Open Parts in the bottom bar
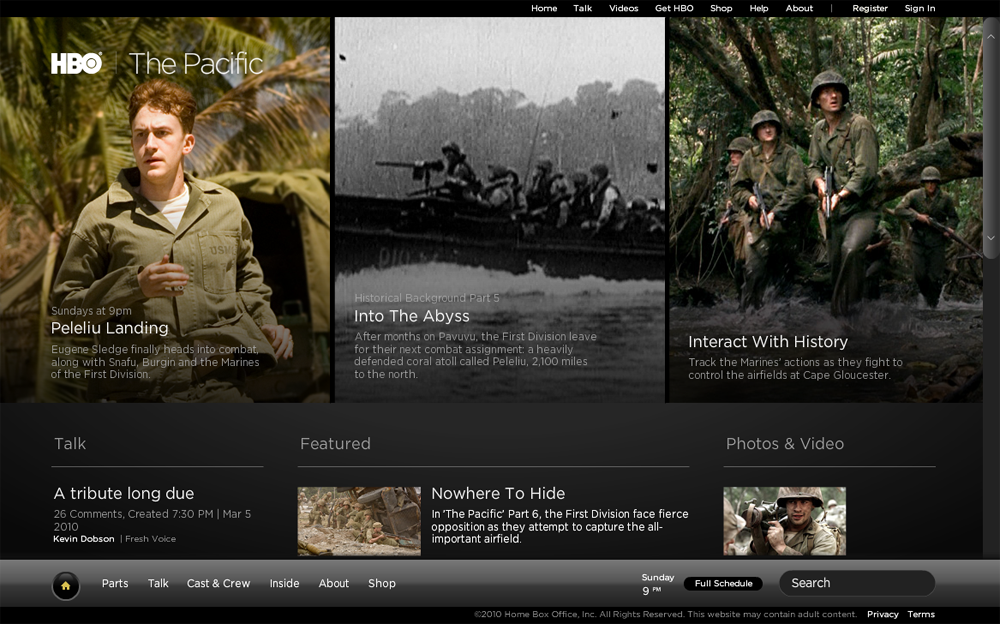 click(x=115, y=583)
